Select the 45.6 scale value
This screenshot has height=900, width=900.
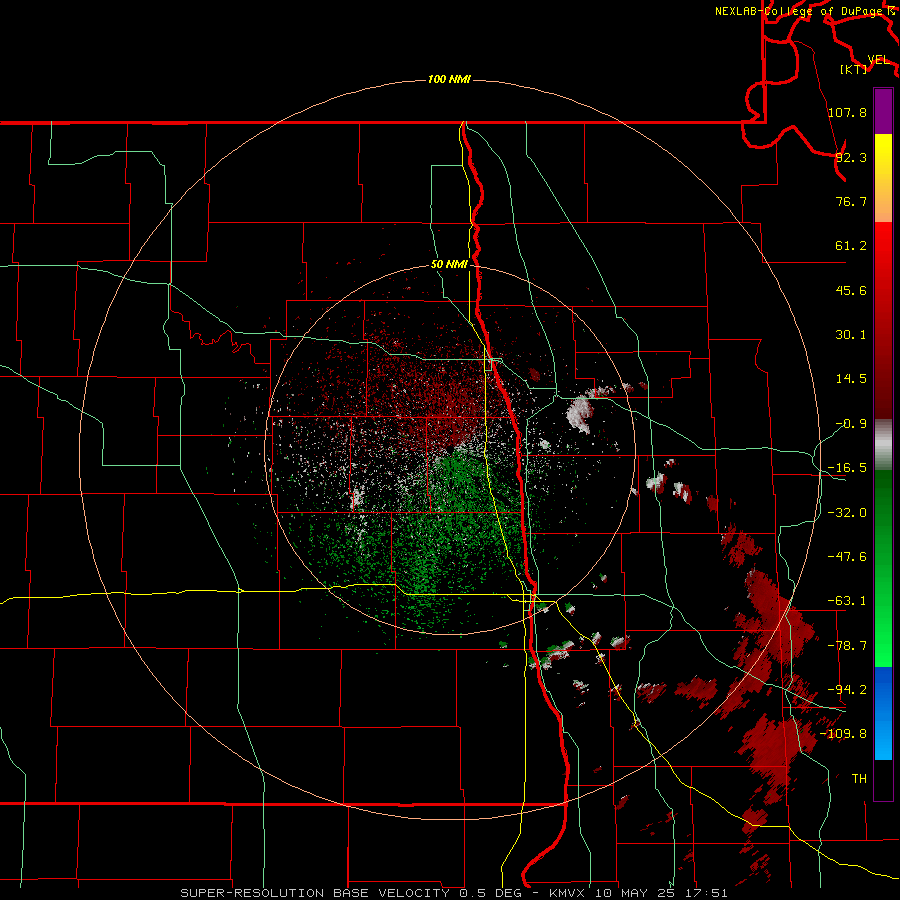pos(851,290)
